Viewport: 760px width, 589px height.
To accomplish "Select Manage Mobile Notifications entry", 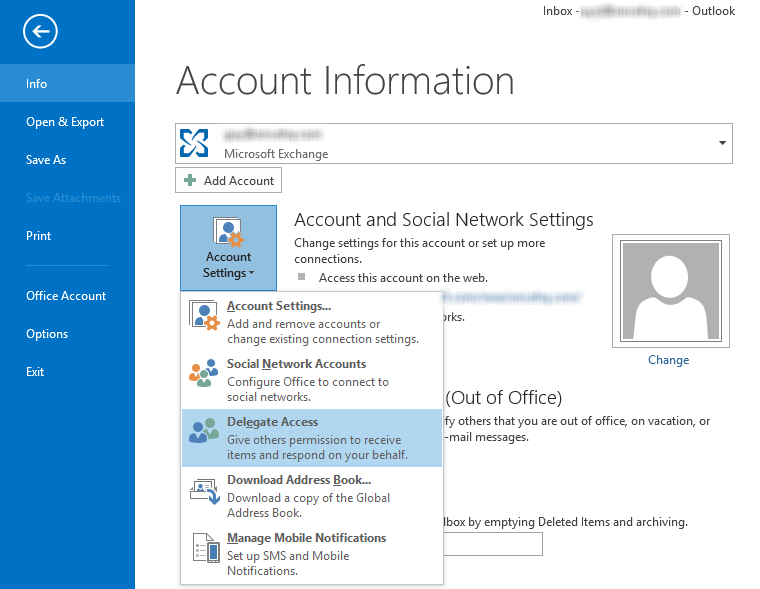I will pyautogui.click(x=312, y=554).
